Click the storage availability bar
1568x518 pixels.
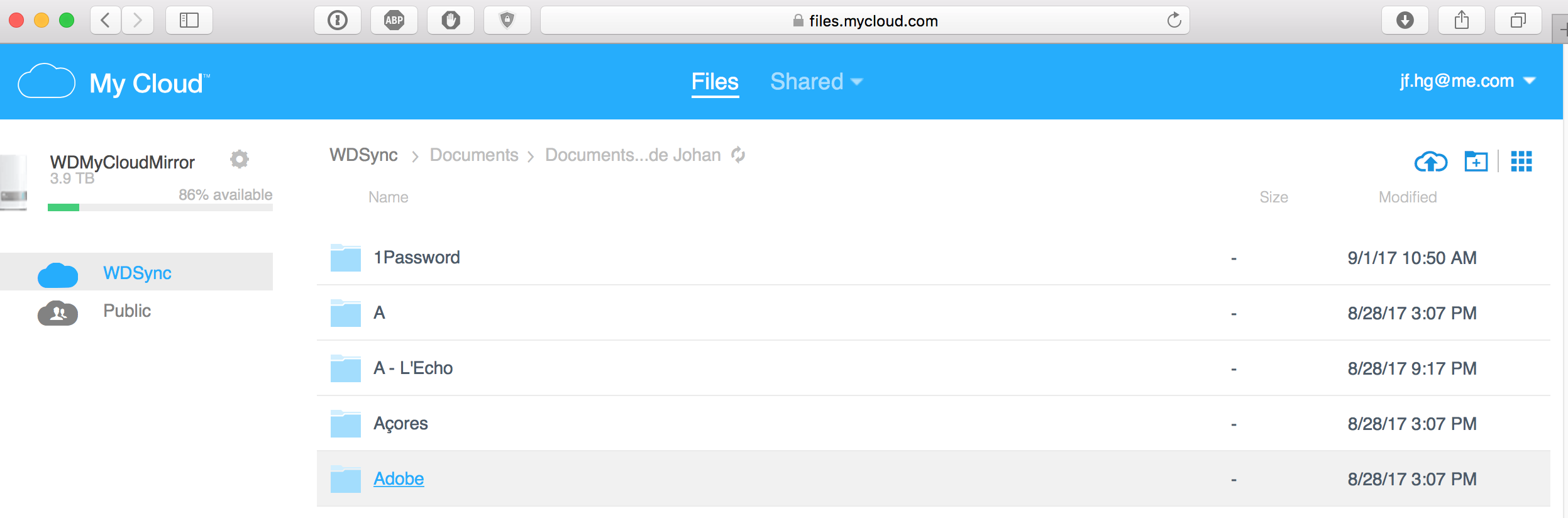[x=160, y=207]
